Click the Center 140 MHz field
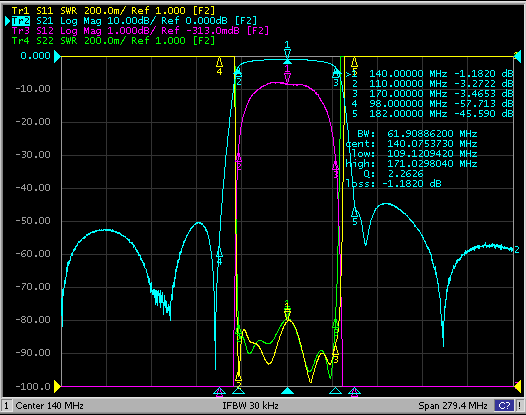This screenshot has height=415, width=526. tap(50, 405)
